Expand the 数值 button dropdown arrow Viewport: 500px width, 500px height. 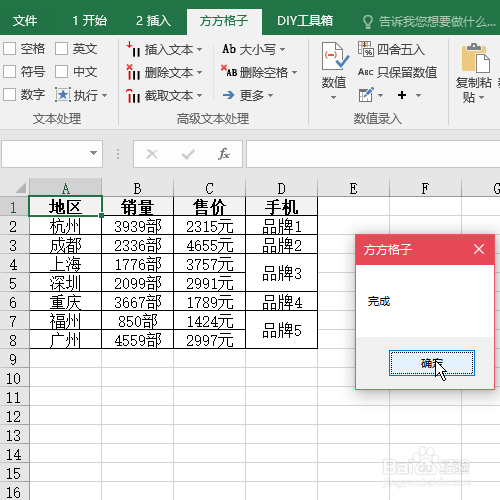pos(334,97)
